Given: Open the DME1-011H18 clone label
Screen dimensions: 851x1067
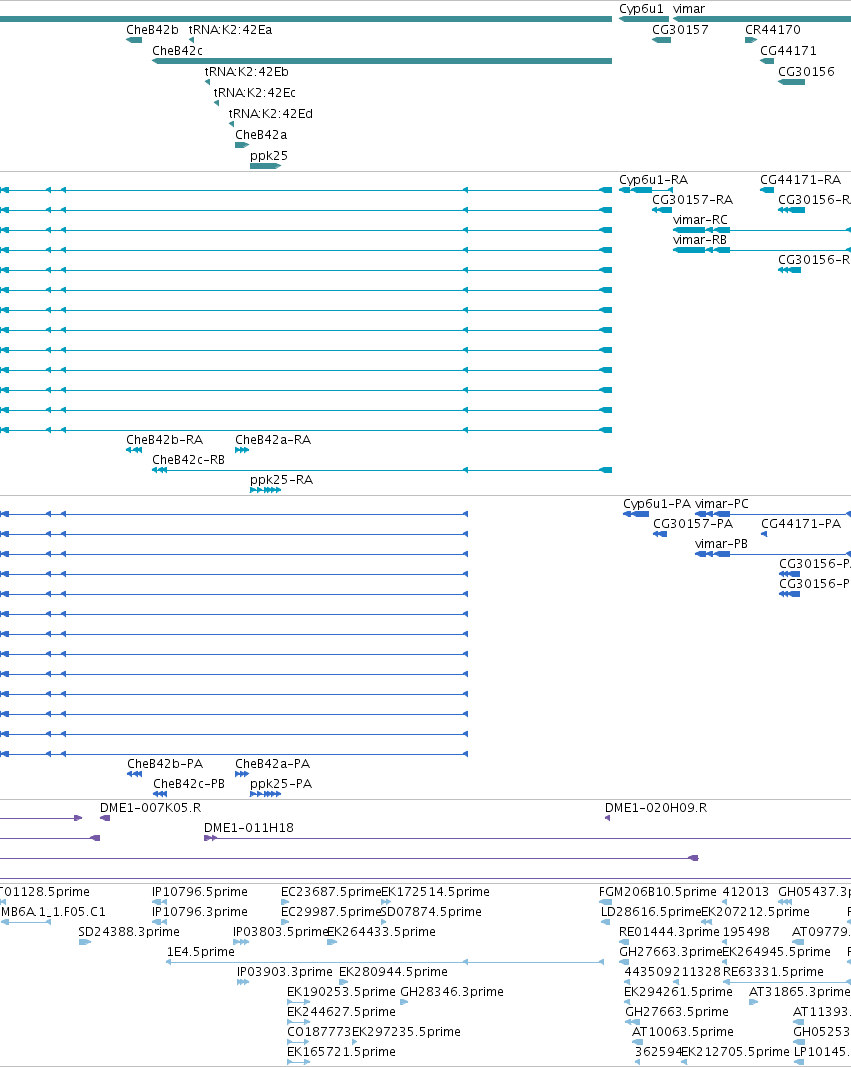Looking at the screenshot, I should point(249,828).
